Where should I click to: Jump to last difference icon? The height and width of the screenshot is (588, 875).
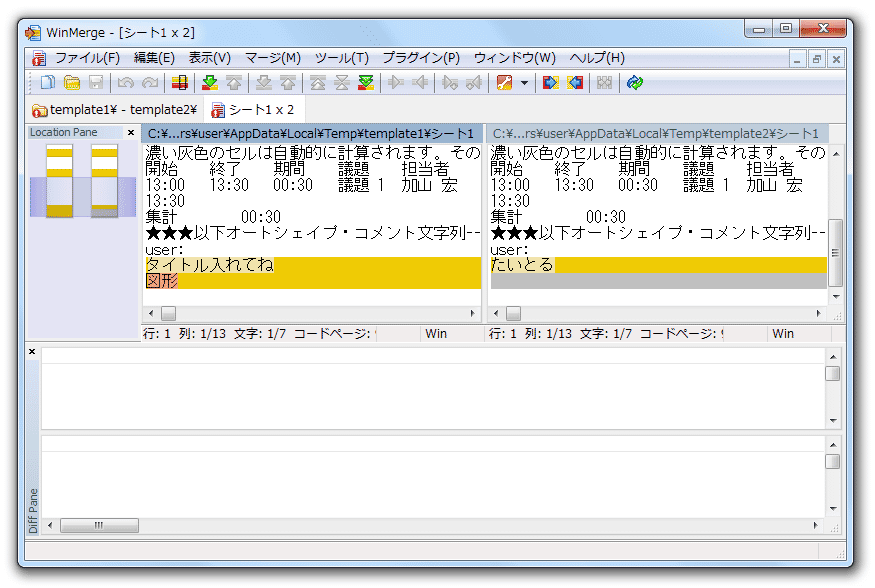[366, 83]
